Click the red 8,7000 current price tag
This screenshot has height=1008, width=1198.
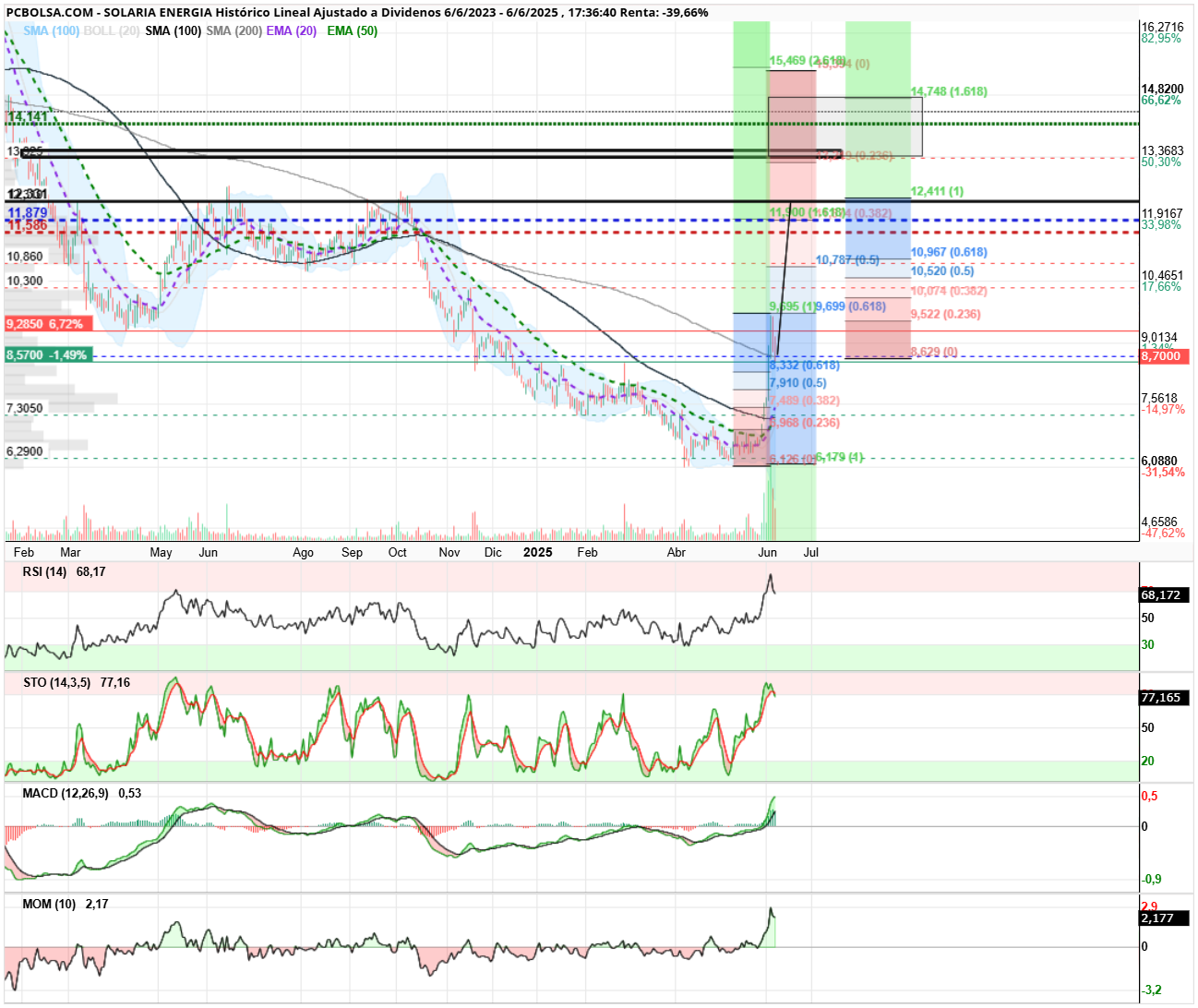[x=1165, y=355]
